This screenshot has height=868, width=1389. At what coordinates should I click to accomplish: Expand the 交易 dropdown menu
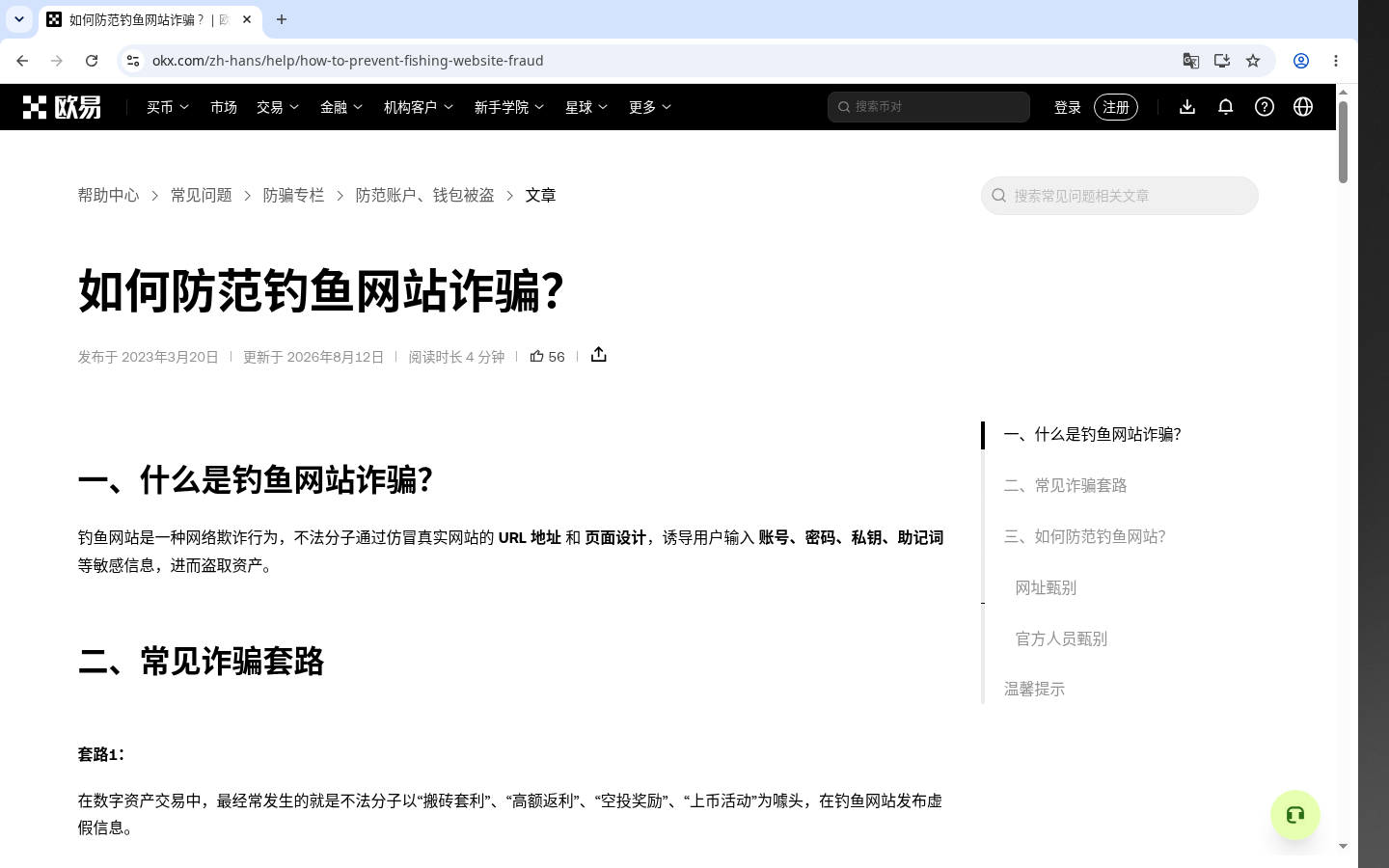[278, 107]
